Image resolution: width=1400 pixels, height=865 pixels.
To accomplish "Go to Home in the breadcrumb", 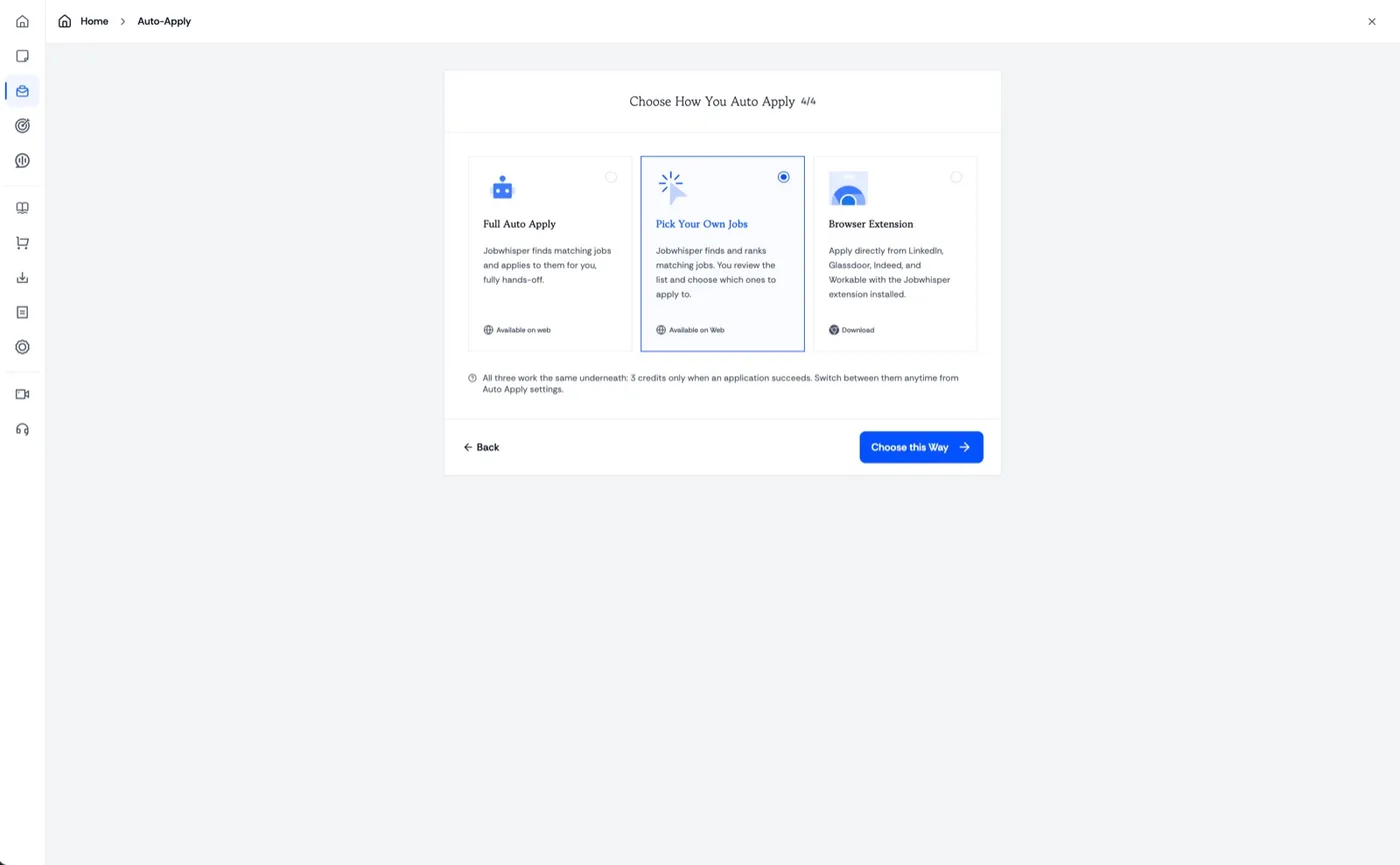I will 94,21.
